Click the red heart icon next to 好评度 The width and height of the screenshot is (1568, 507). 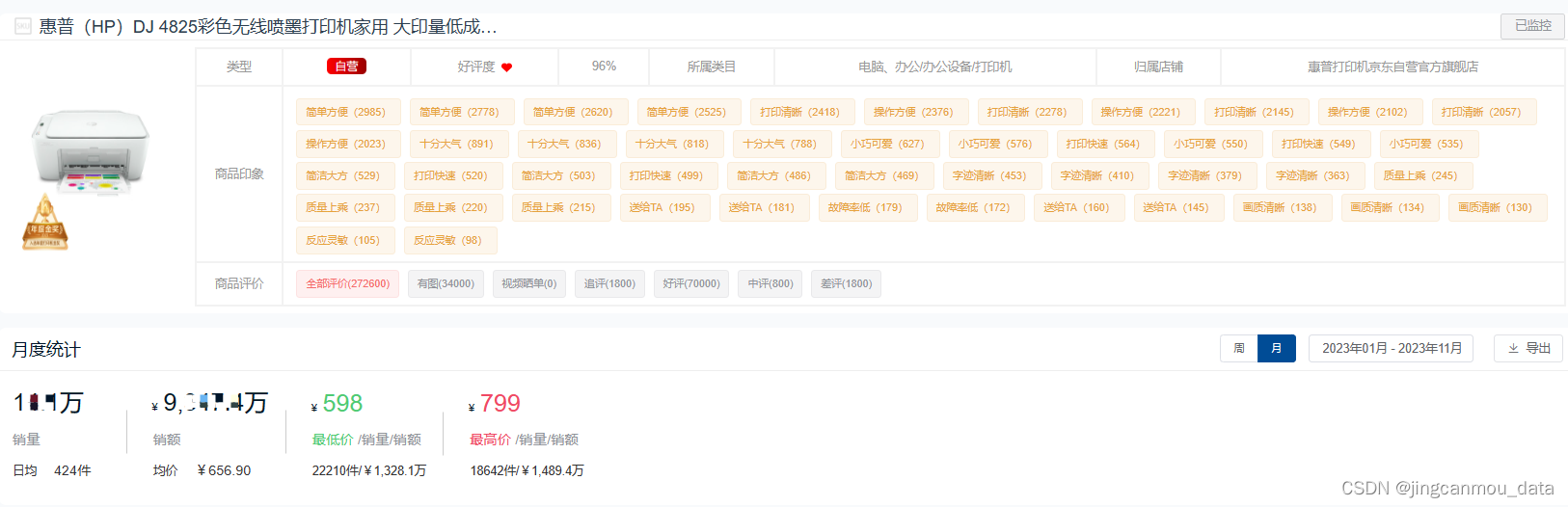point(507,67)
